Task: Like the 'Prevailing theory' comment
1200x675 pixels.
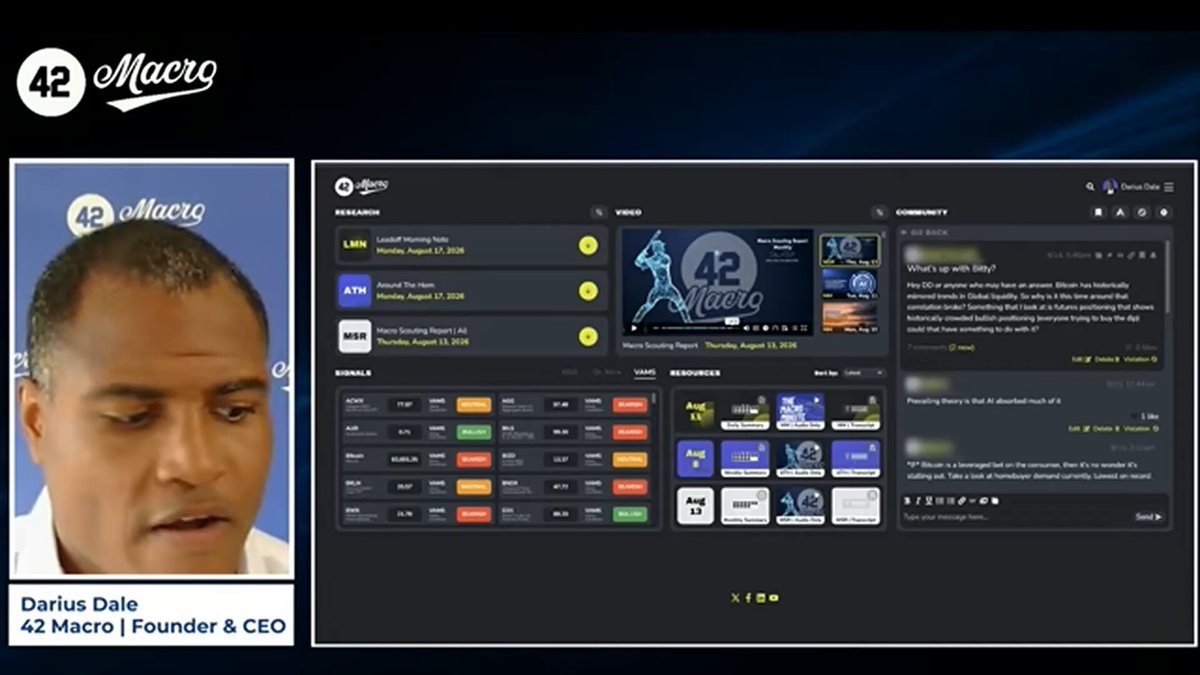Action: coord(1139,416)
